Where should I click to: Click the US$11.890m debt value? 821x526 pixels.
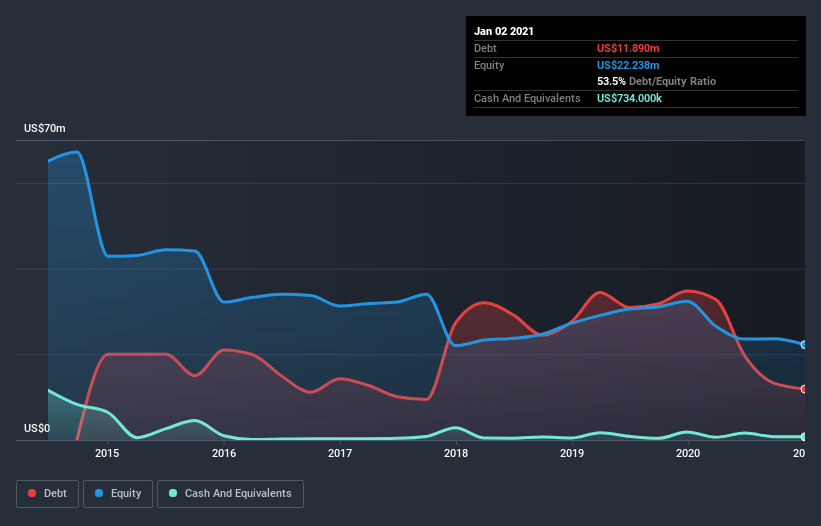[x=628, y=48]
